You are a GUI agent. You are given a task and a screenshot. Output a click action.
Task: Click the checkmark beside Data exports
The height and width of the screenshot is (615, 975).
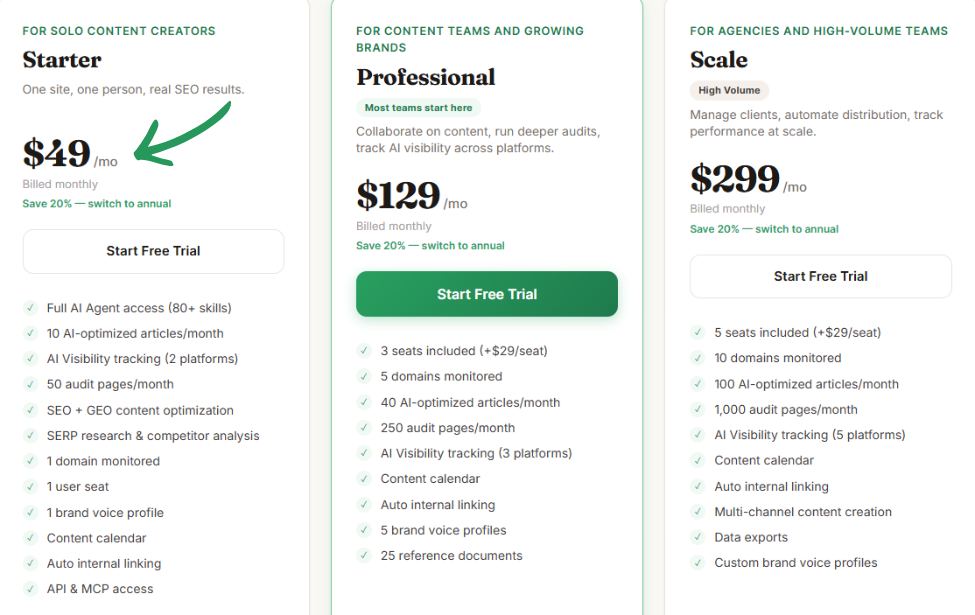coord(697,537)
